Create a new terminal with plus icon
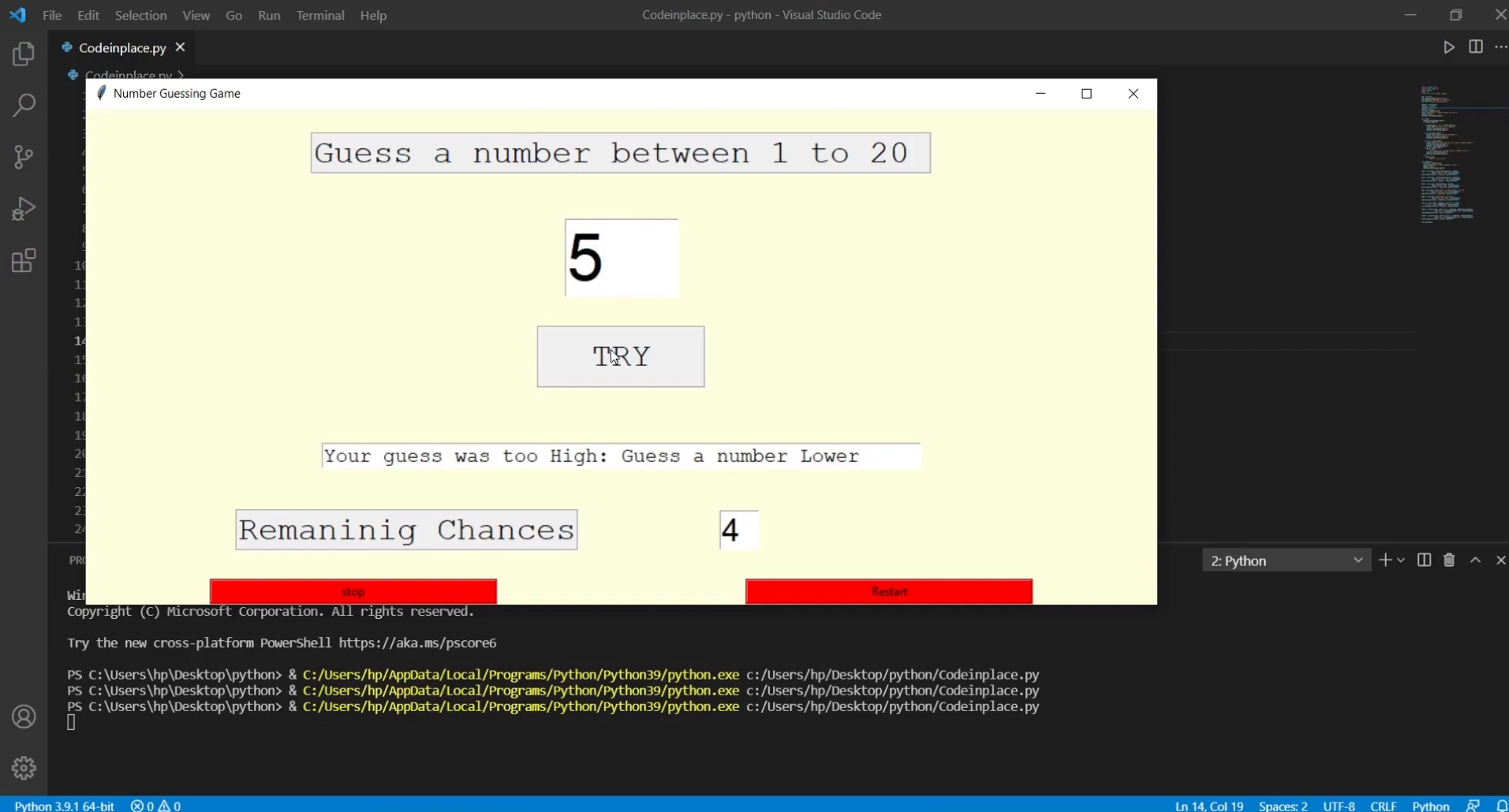1509x812 pixels. [x=1384, y=560]
